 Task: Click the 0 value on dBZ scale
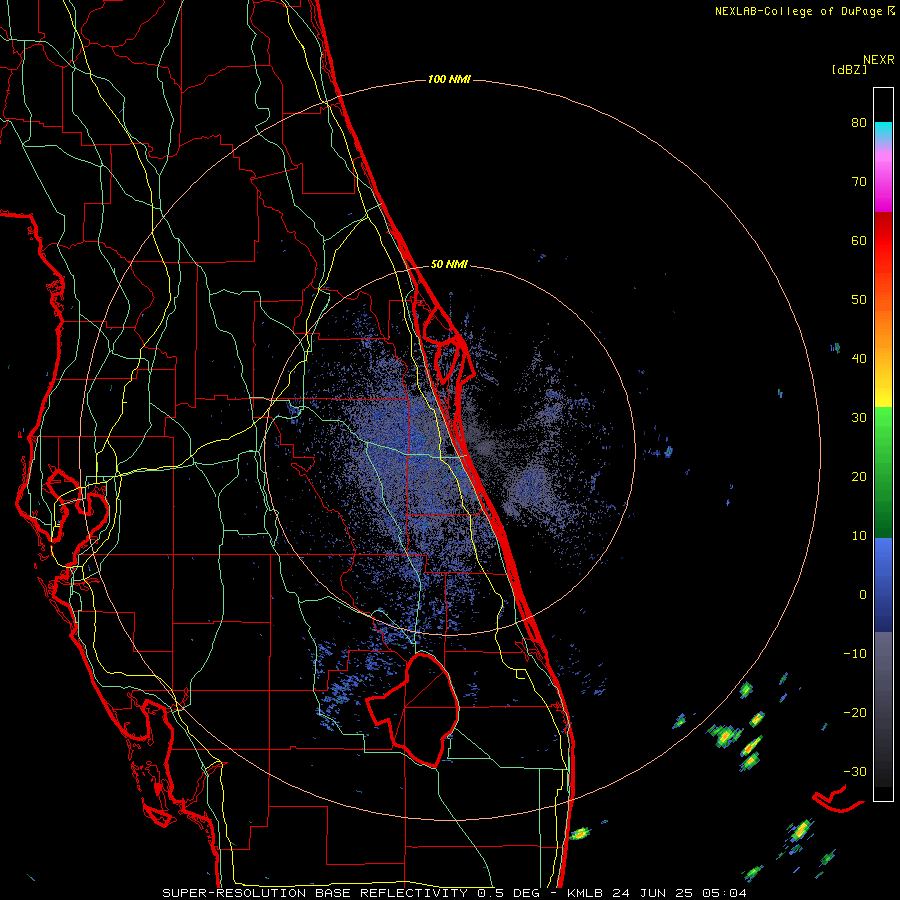(x=863, y=595)
